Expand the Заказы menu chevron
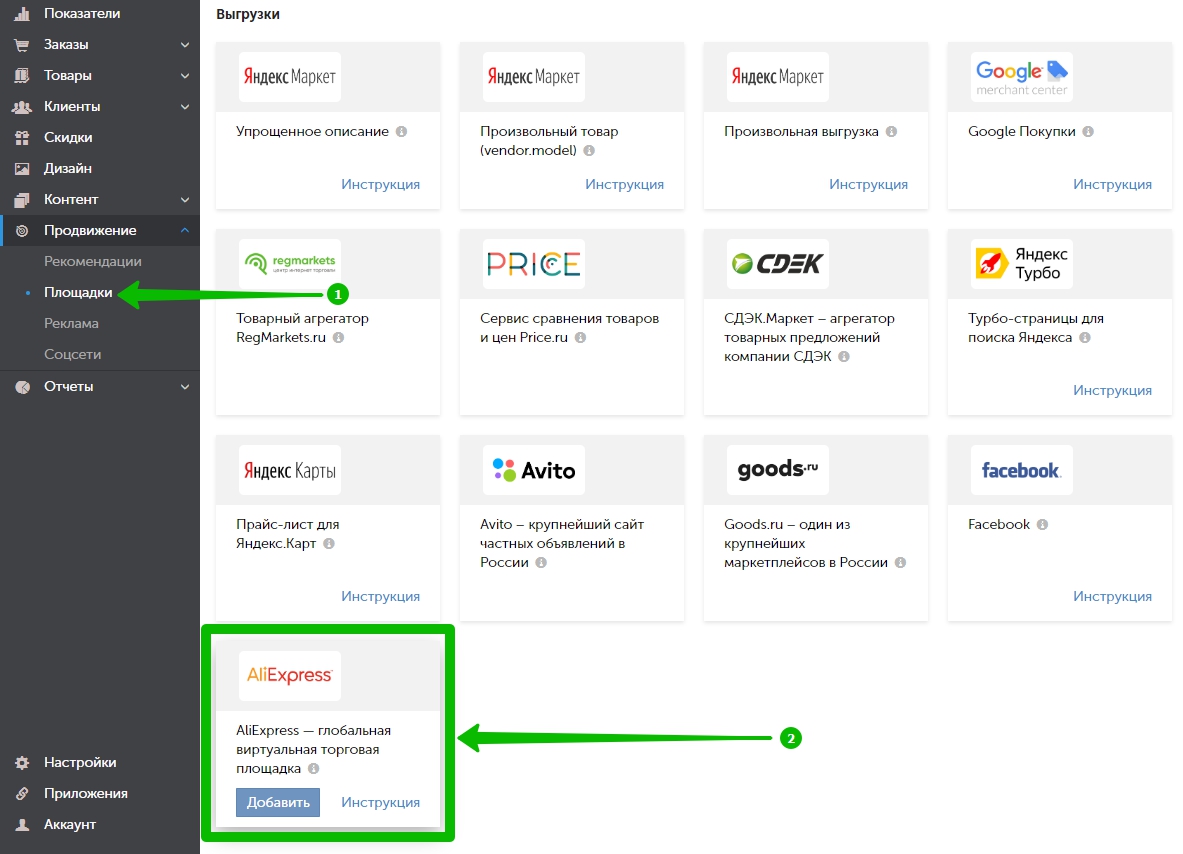 [185, 45]
